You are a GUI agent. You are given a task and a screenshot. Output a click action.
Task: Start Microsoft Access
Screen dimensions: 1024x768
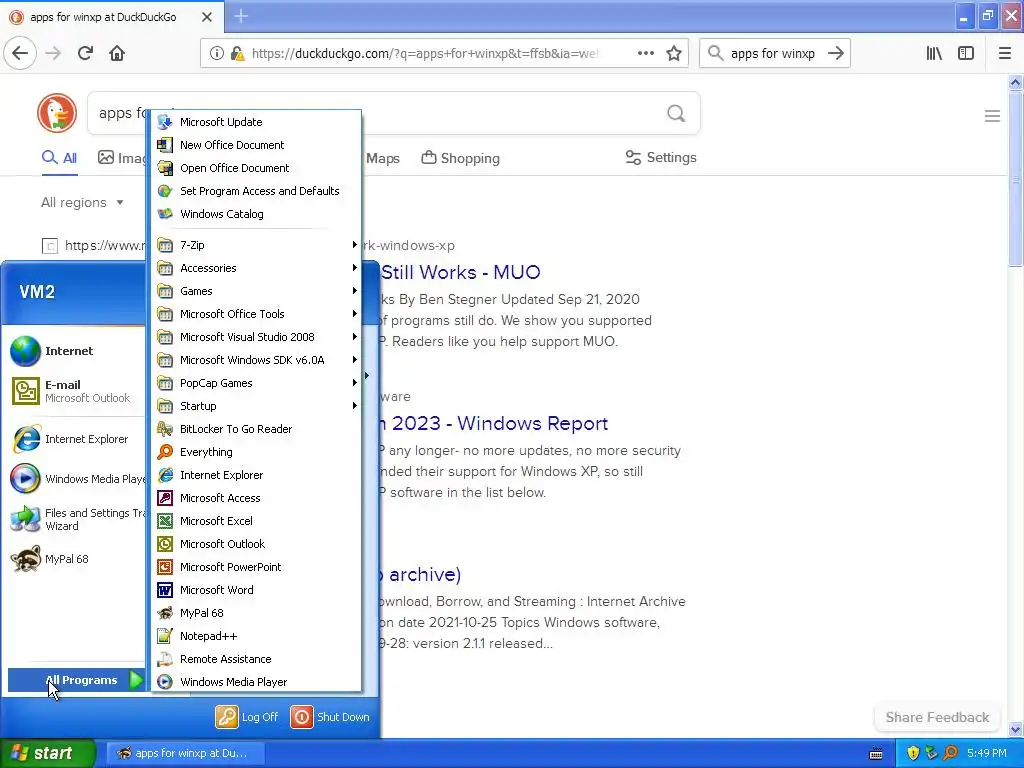[x=256, y=498]
